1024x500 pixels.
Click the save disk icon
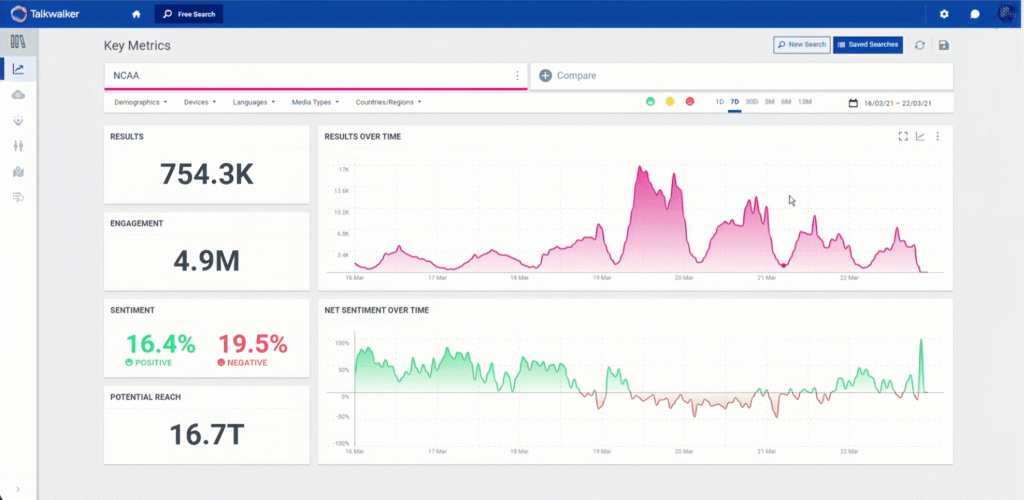coord(944,45)
